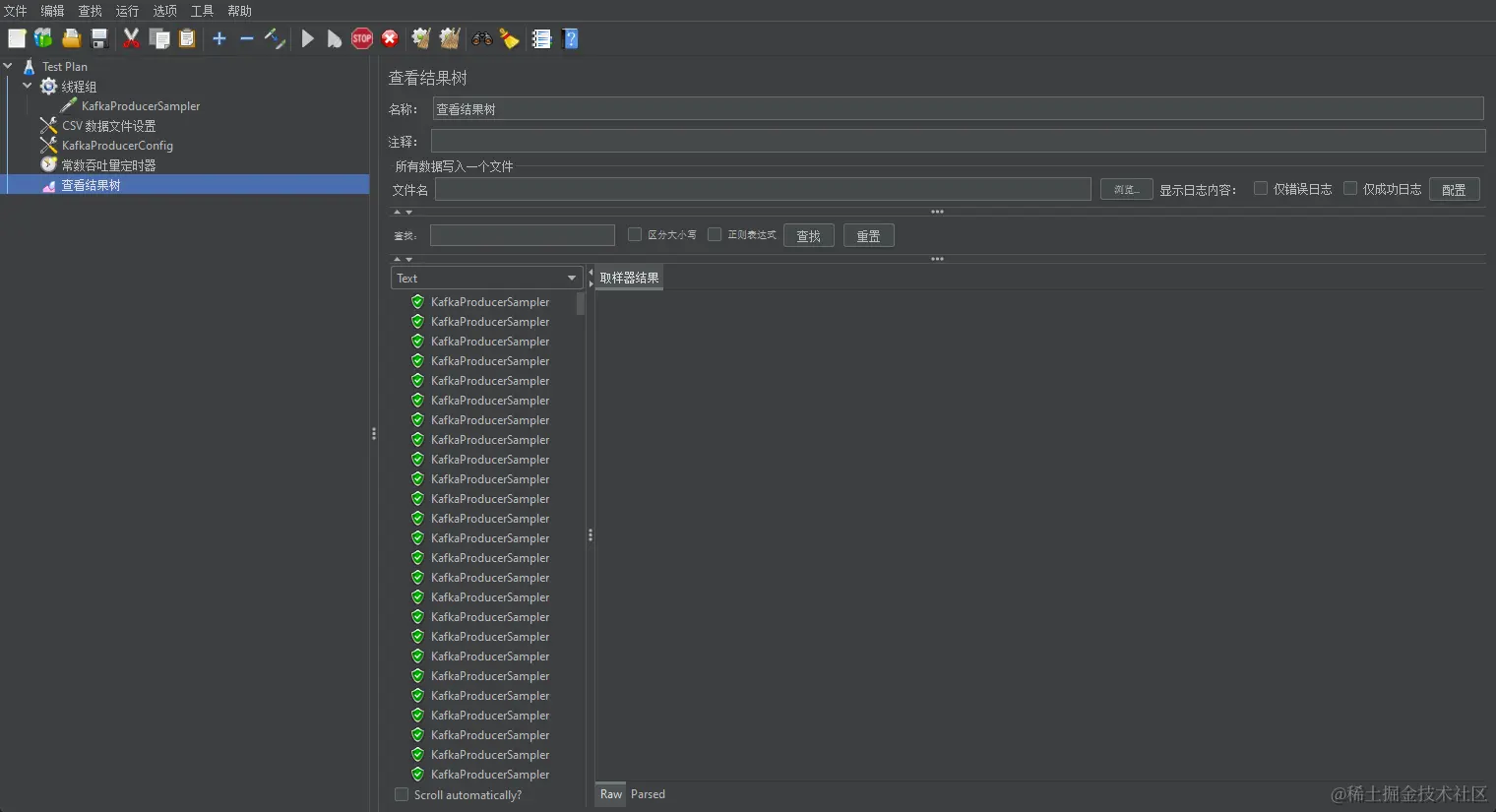The height and width of the screenshot is (812, 1496).
Task: Open the 工具 menu
Action: pyautogui.click(x=203, y=11)
